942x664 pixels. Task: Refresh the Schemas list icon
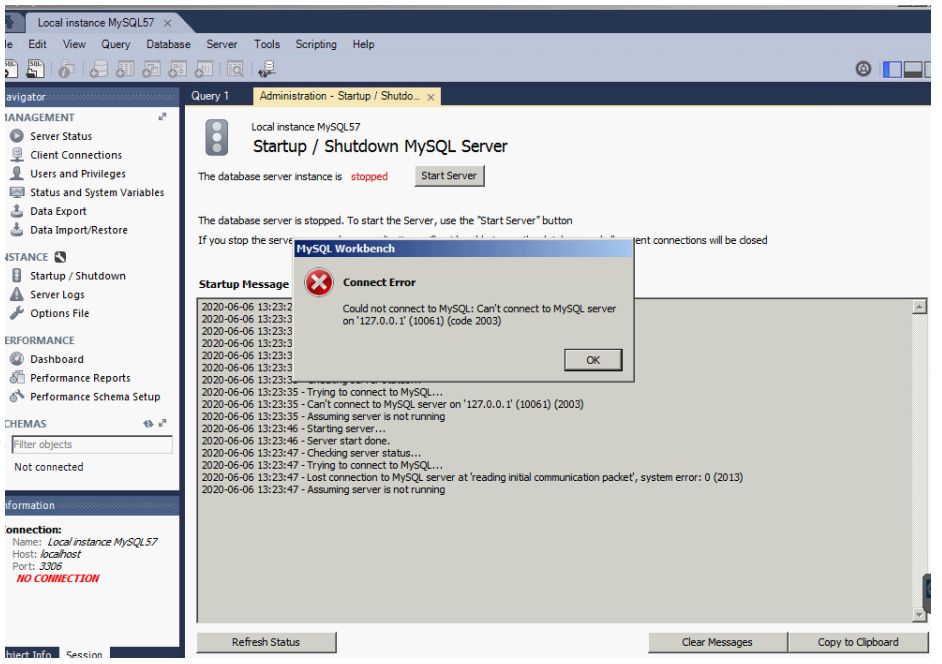pyautogui.click(x=147, y=424)
